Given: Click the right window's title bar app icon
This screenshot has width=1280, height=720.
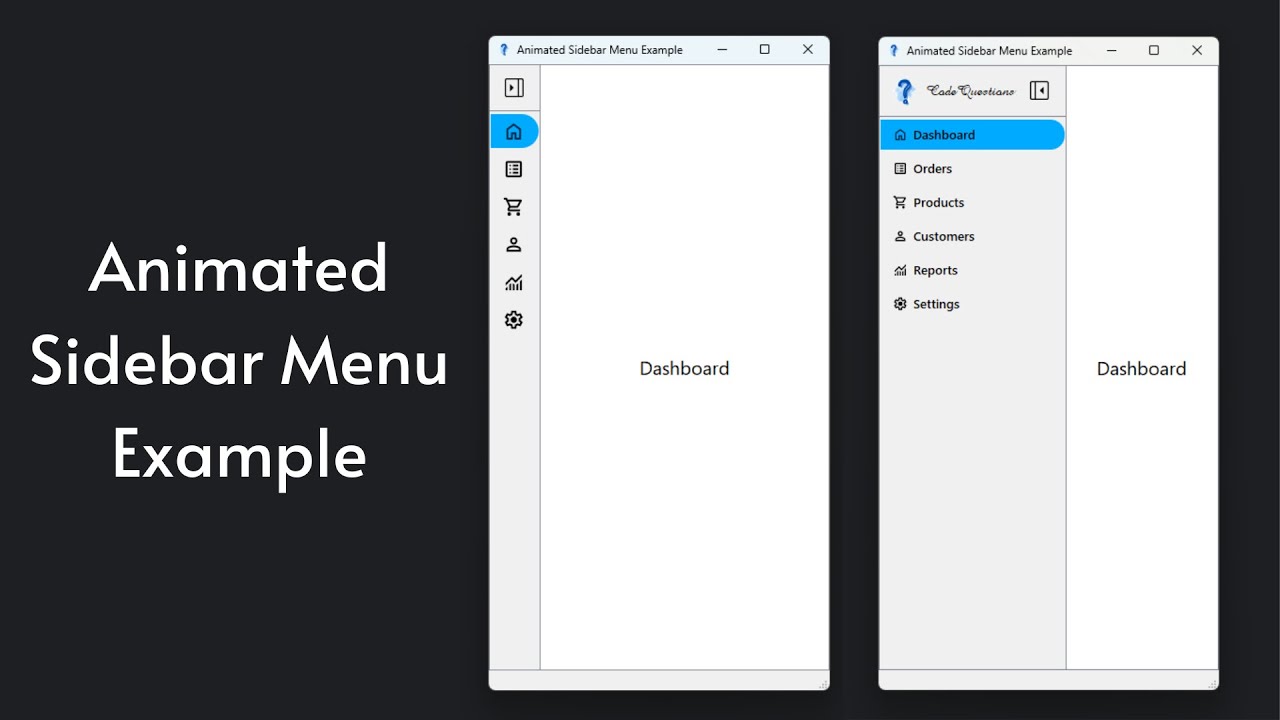Looking at the screenshot, I should pos(894,50).
